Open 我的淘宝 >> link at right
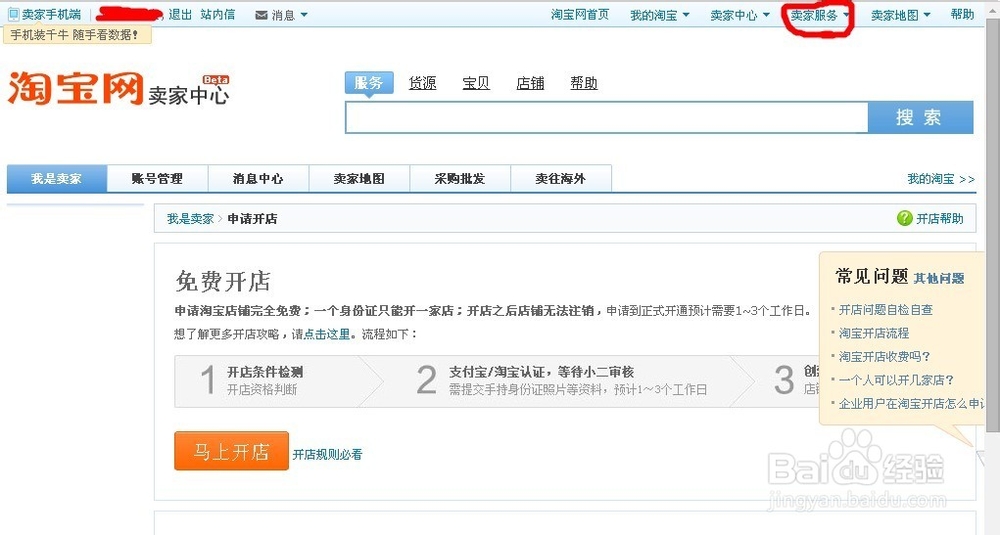The width and height of the screenshot is (1000, 535). (941, 179)
